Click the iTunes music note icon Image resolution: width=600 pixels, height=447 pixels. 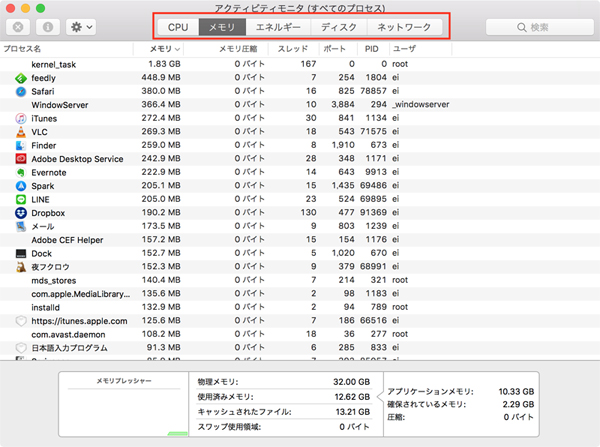21,118
